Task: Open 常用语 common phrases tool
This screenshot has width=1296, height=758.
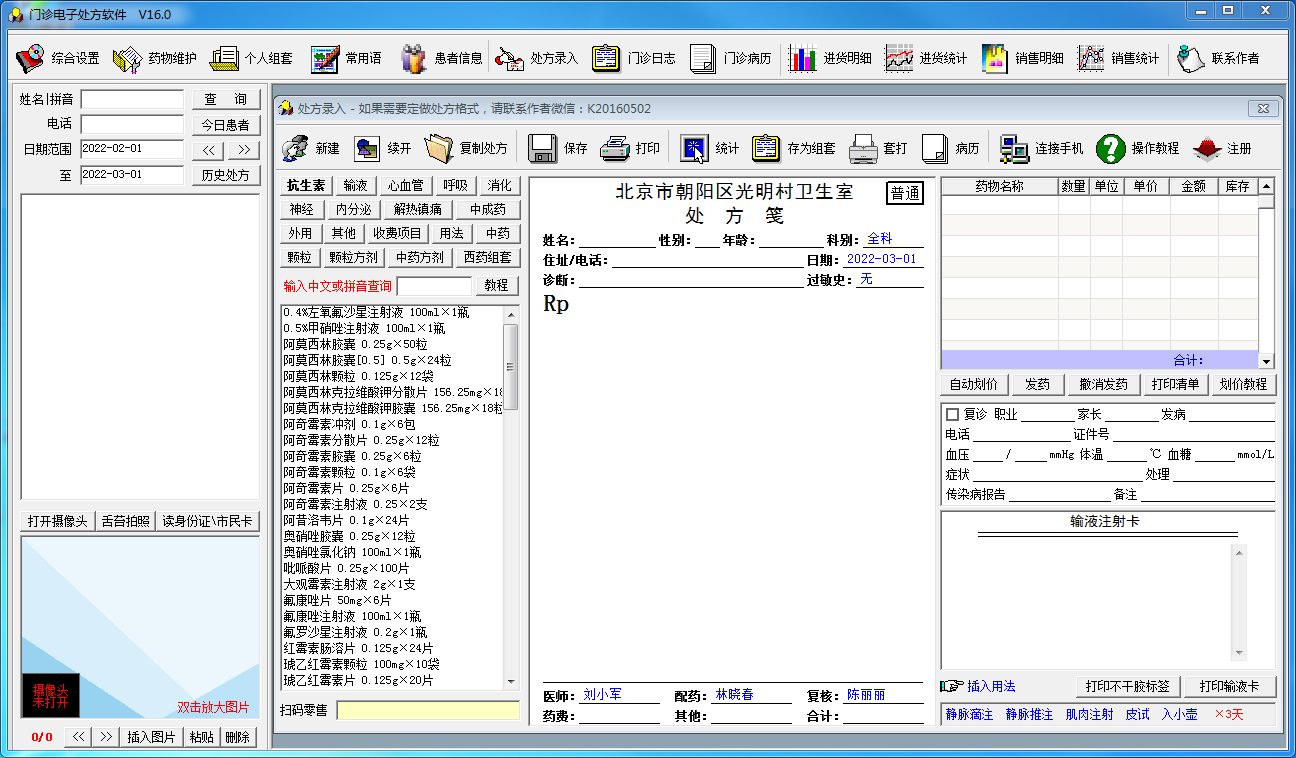Action: pyautogui.click(x=346, y=58)
